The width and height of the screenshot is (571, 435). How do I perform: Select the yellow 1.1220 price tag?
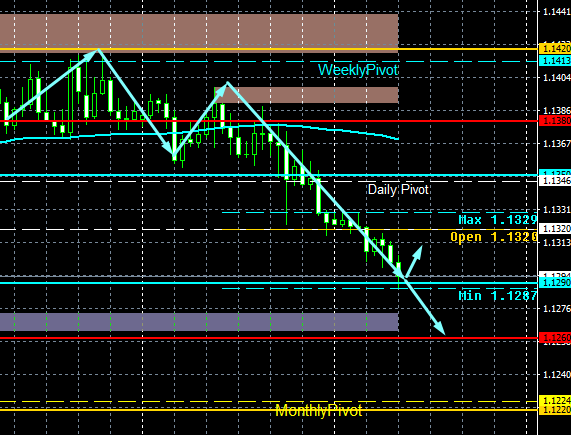[555, 410]
